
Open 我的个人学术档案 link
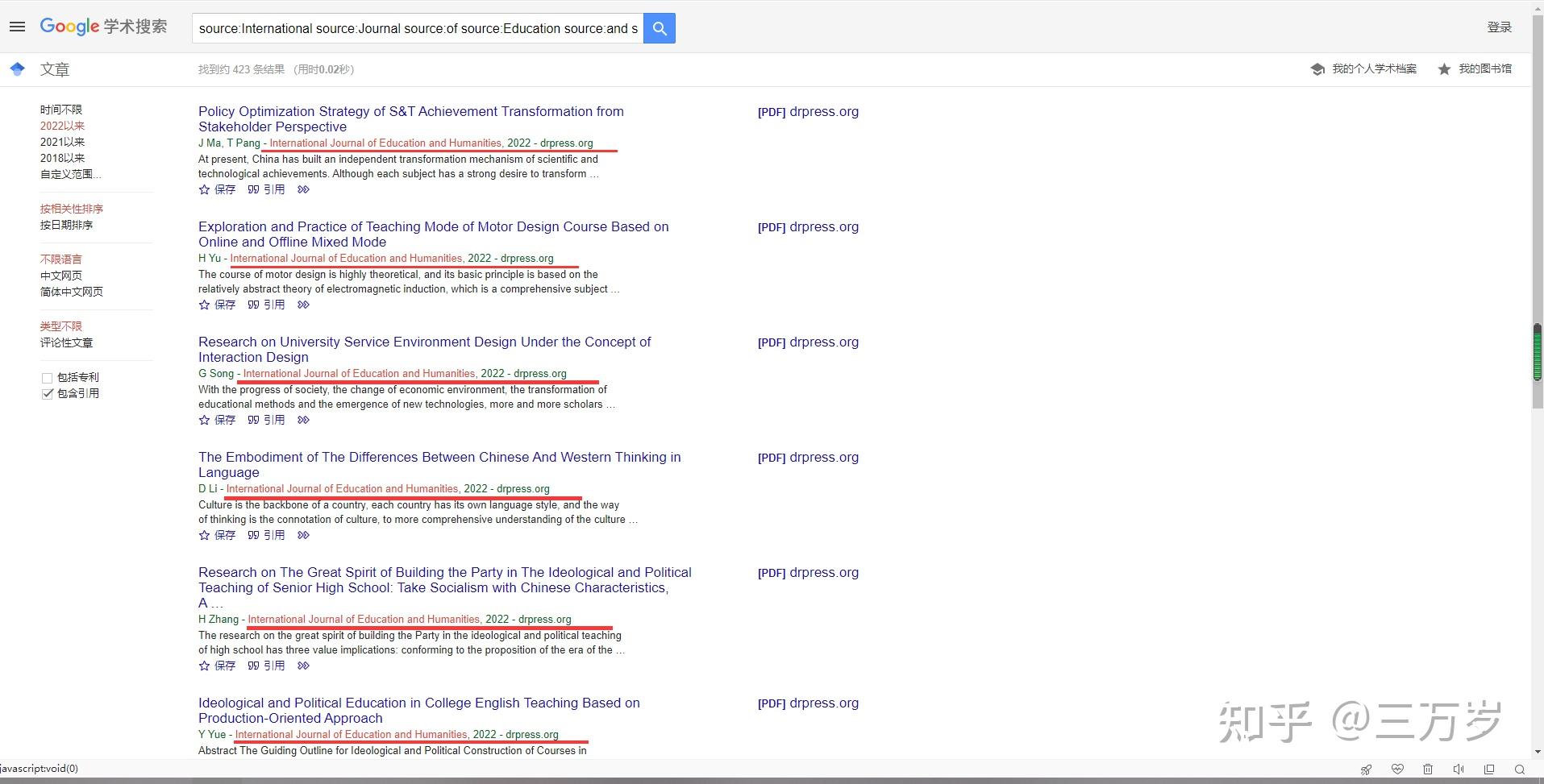pos(1374,69)
